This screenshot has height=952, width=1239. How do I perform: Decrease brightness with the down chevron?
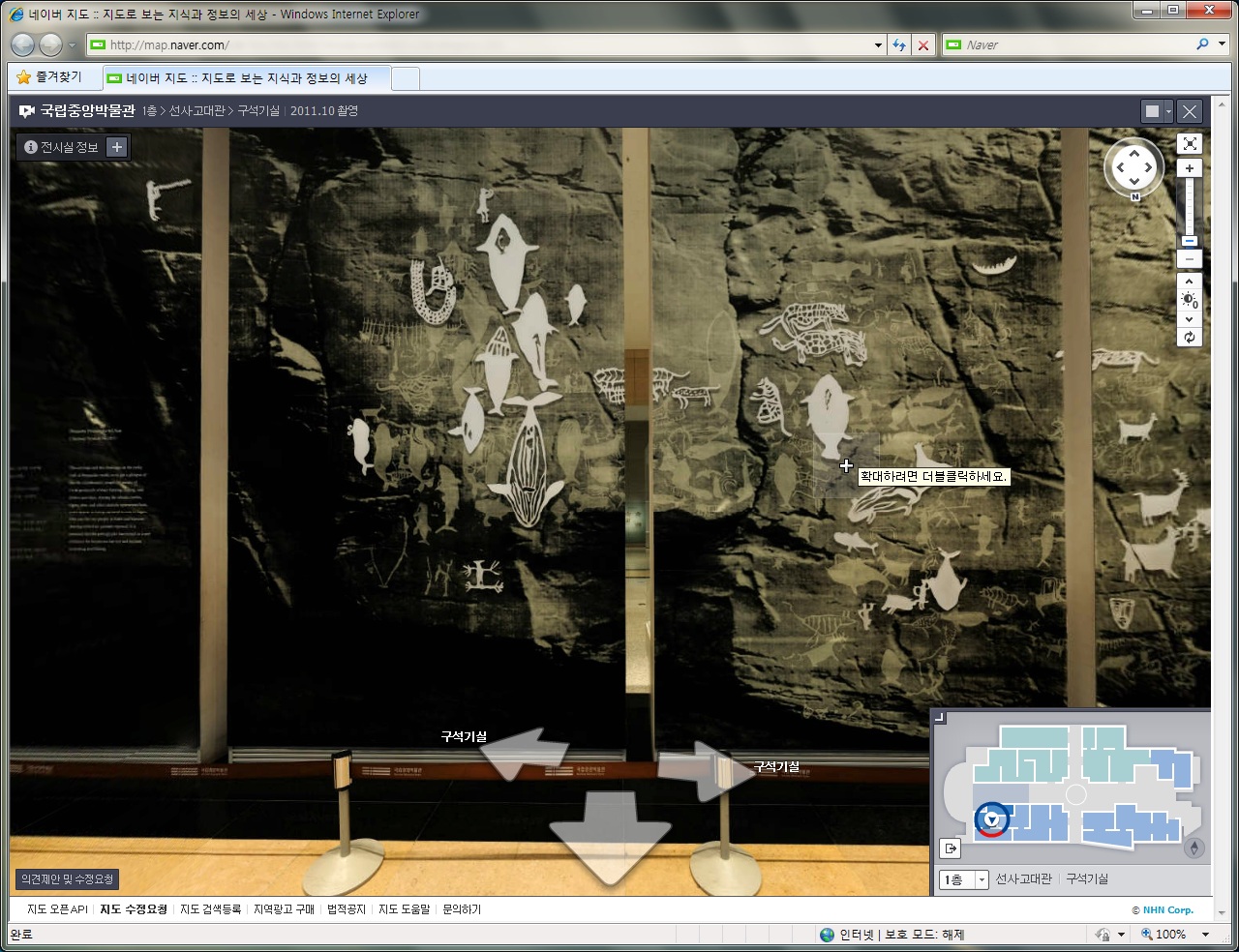pos(1190,318)
